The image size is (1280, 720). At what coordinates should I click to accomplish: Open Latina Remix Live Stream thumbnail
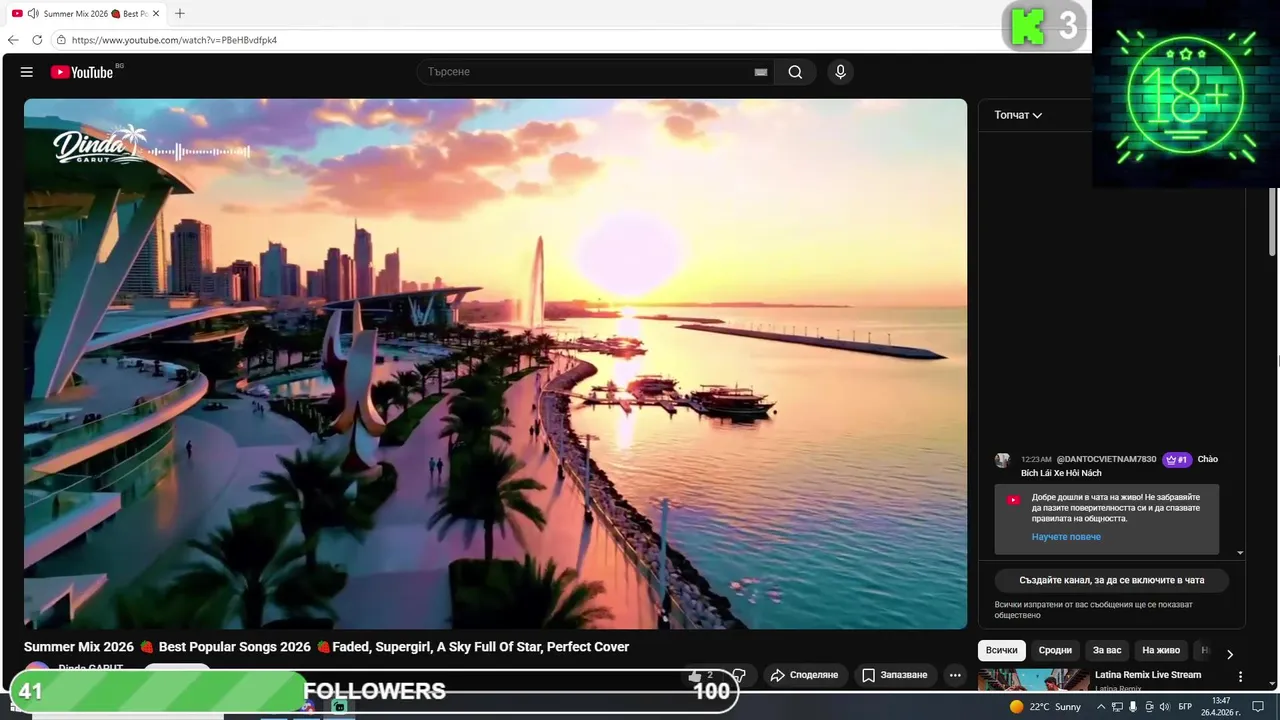[1034, 680]
